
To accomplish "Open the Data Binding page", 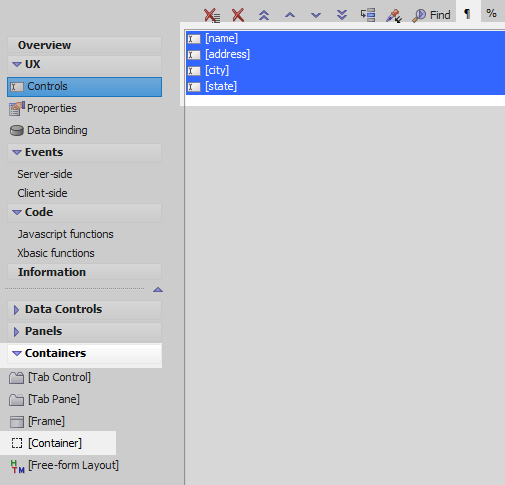I will coord(49,130).
